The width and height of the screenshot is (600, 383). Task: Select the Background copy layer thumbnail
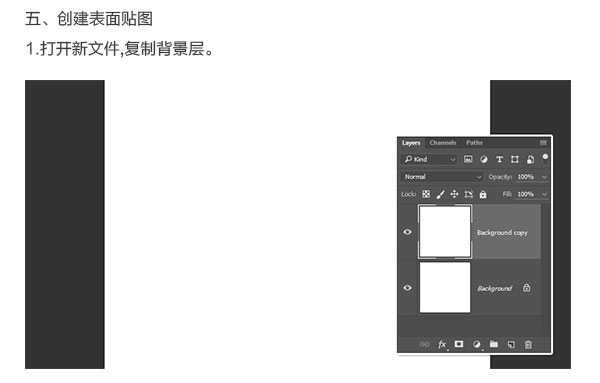[445, 232]
